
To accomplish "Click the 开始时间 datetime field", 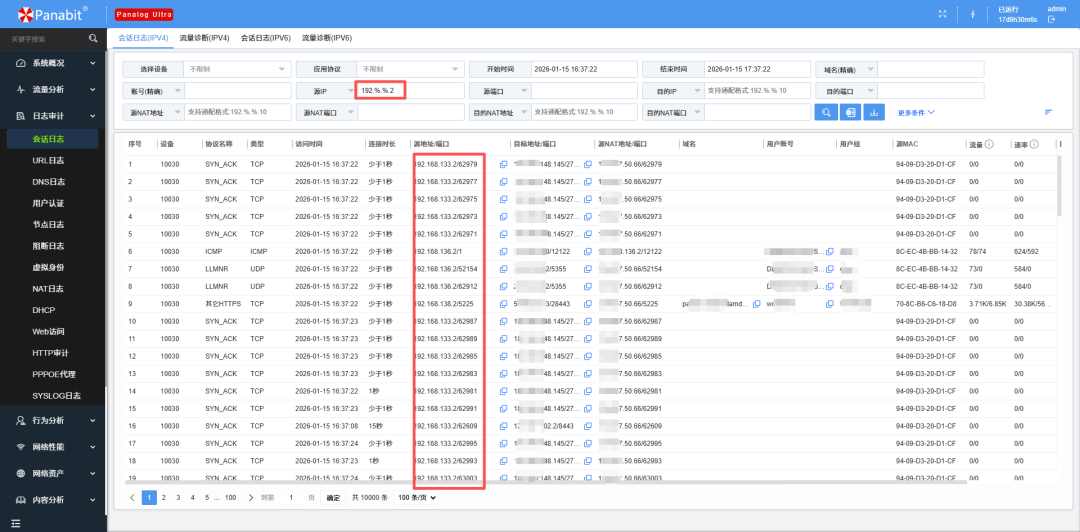I will click(584, 69).
